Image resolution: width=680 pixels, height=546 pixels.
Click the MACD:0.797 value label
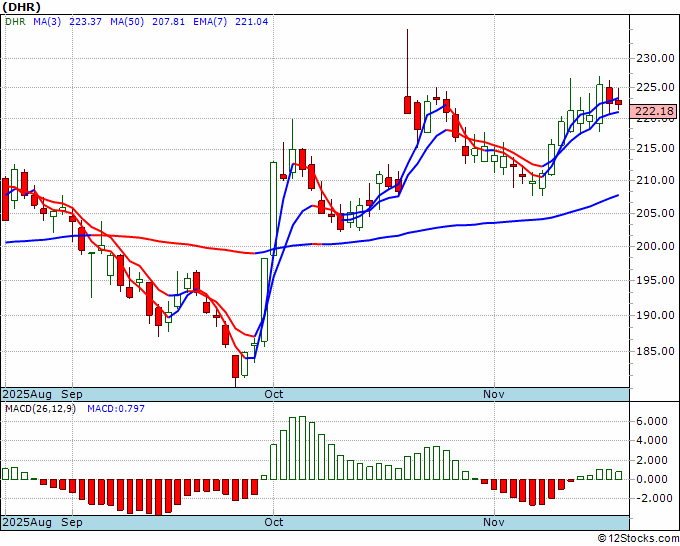(x=116, y=409)
